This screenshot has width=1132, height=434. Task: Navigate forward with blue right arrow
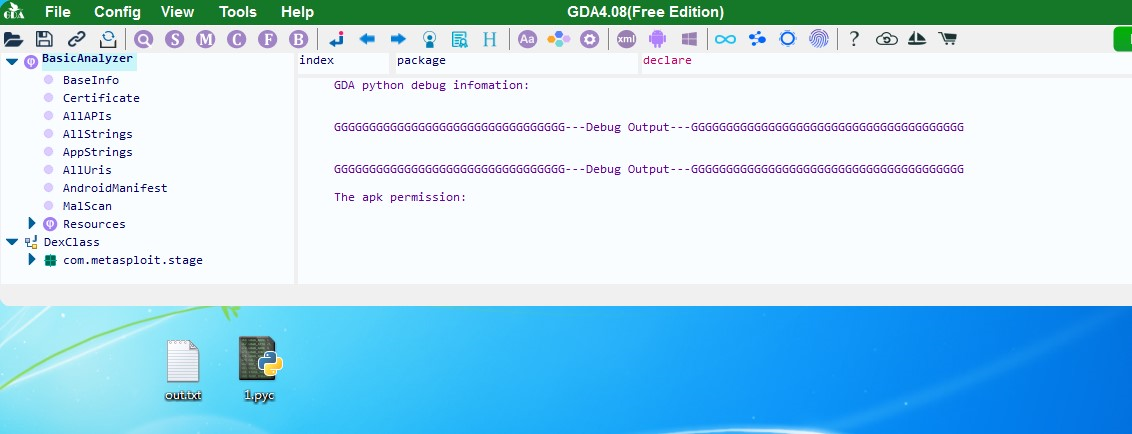click(x=398, y=39)
